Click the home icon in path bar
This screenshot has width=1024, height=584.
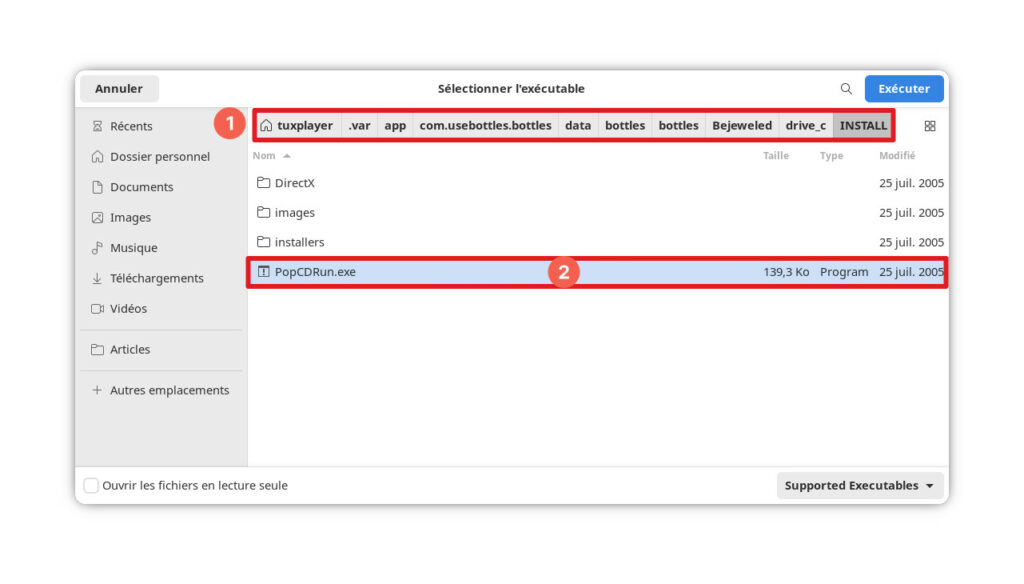[266, 126]
